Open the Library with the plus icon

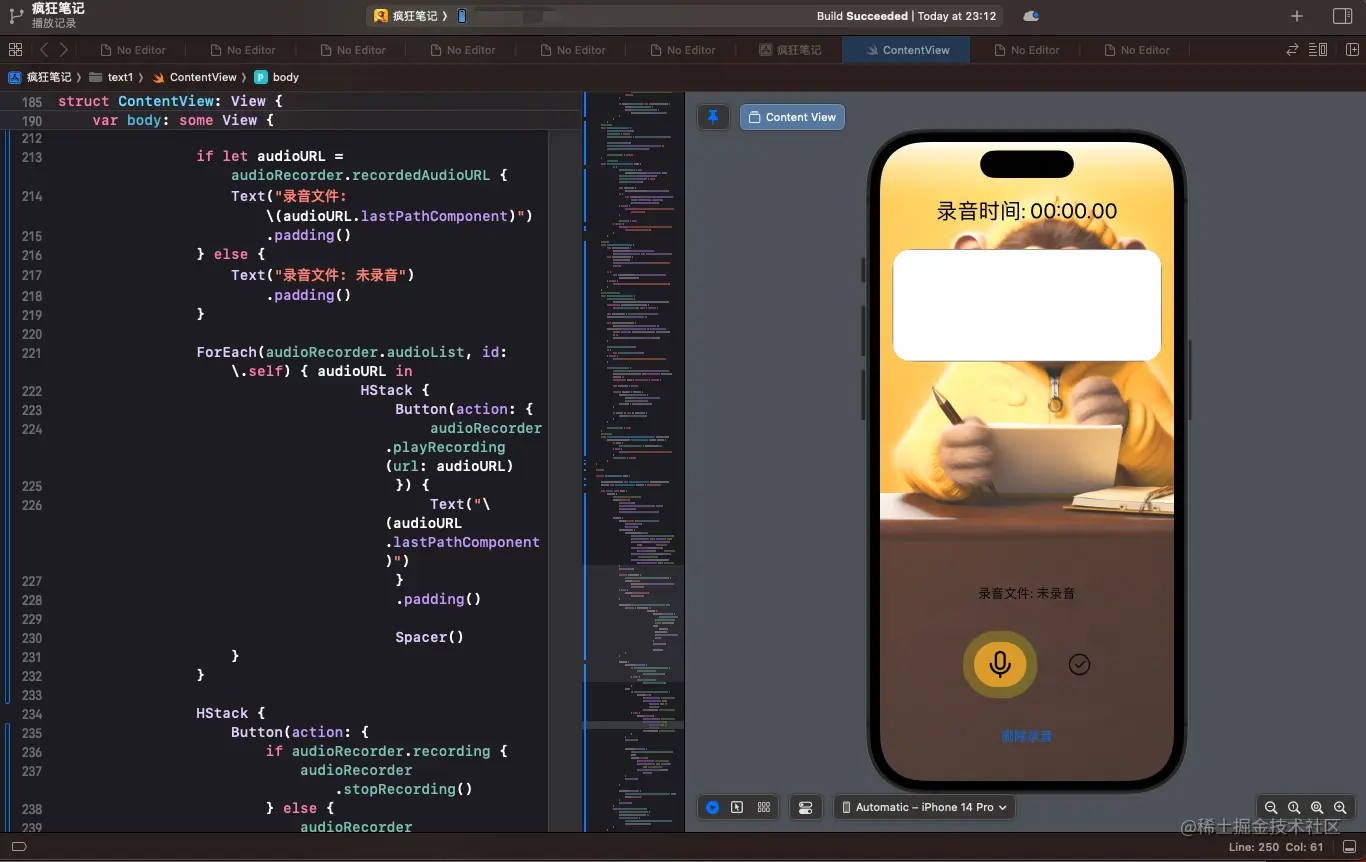(1297, 16)
